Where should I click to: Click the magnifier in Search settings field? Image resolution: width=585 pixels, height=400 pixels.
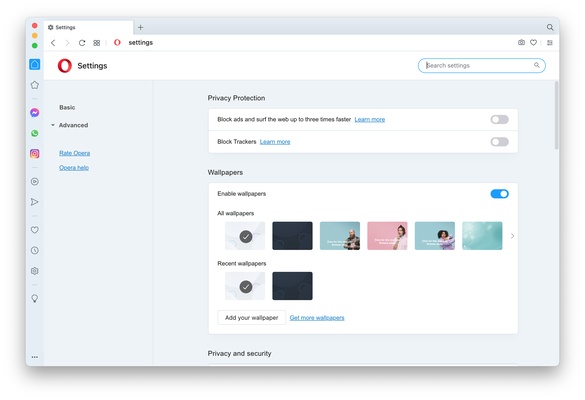click(x=536, y=65)
